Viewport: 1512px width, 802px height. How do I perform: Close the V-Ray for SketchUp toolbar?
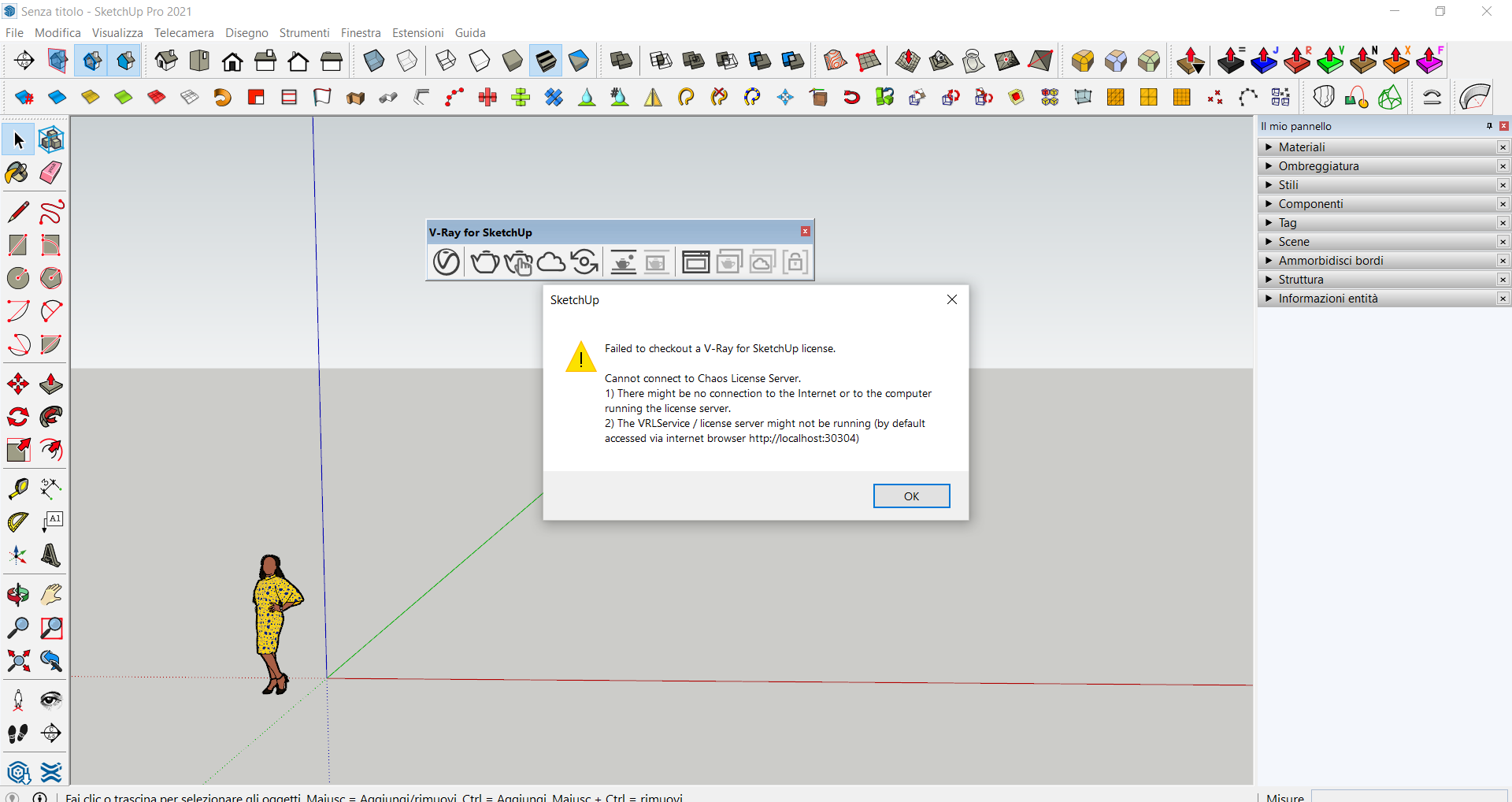click(x=805, y=232)
